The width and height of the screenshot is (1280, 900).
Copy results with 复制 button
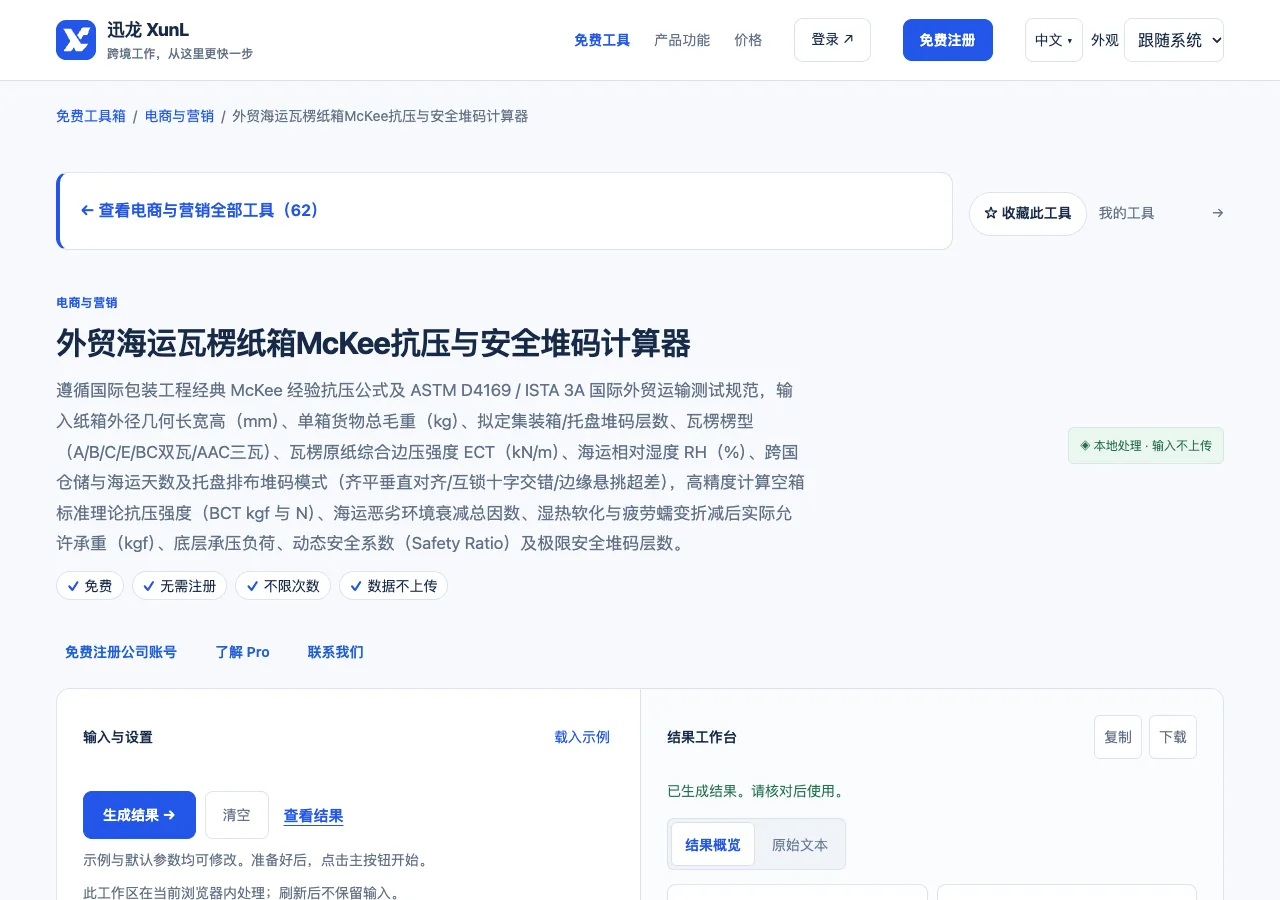tap(1118, 737)
